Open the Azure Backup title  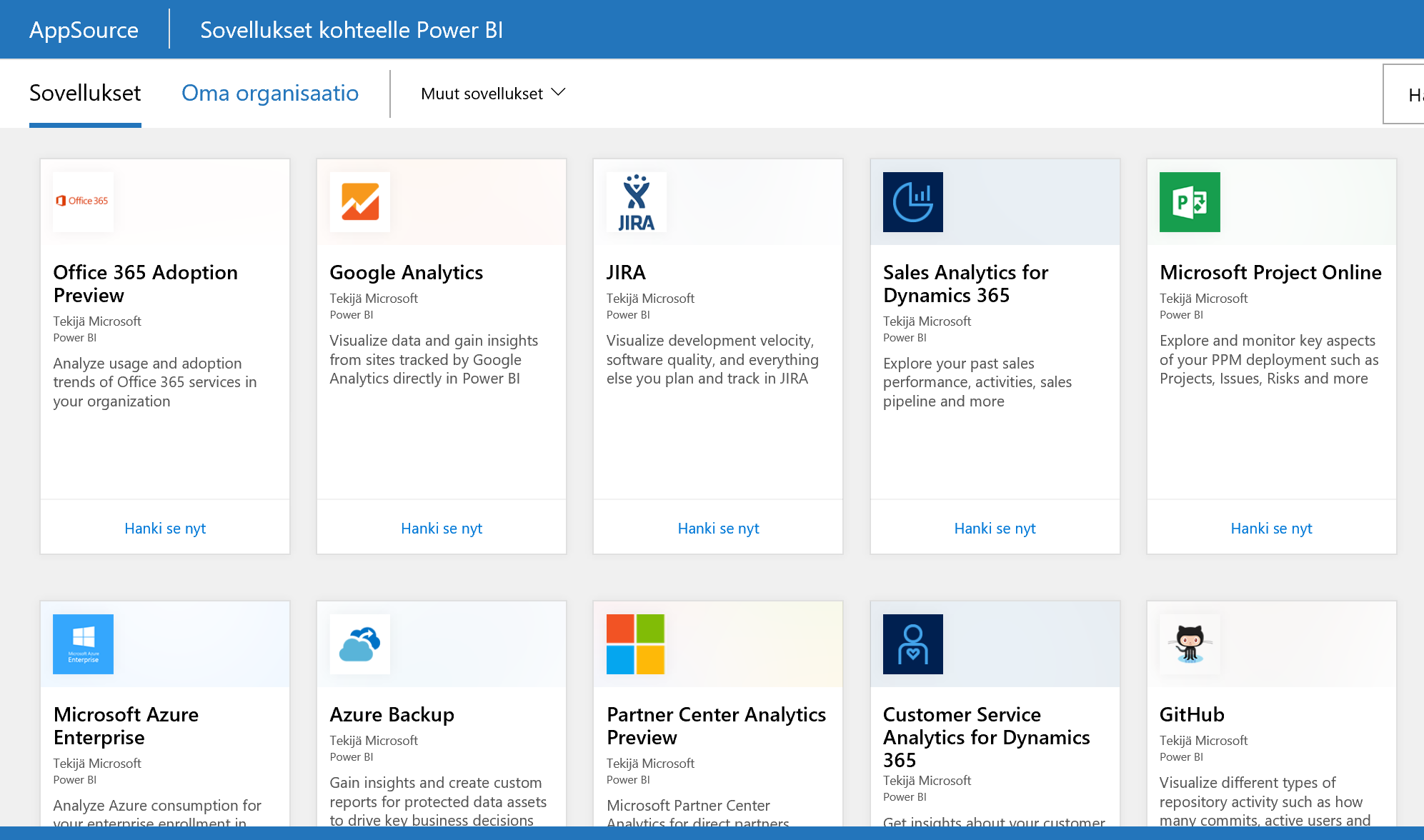coord(392,714)
